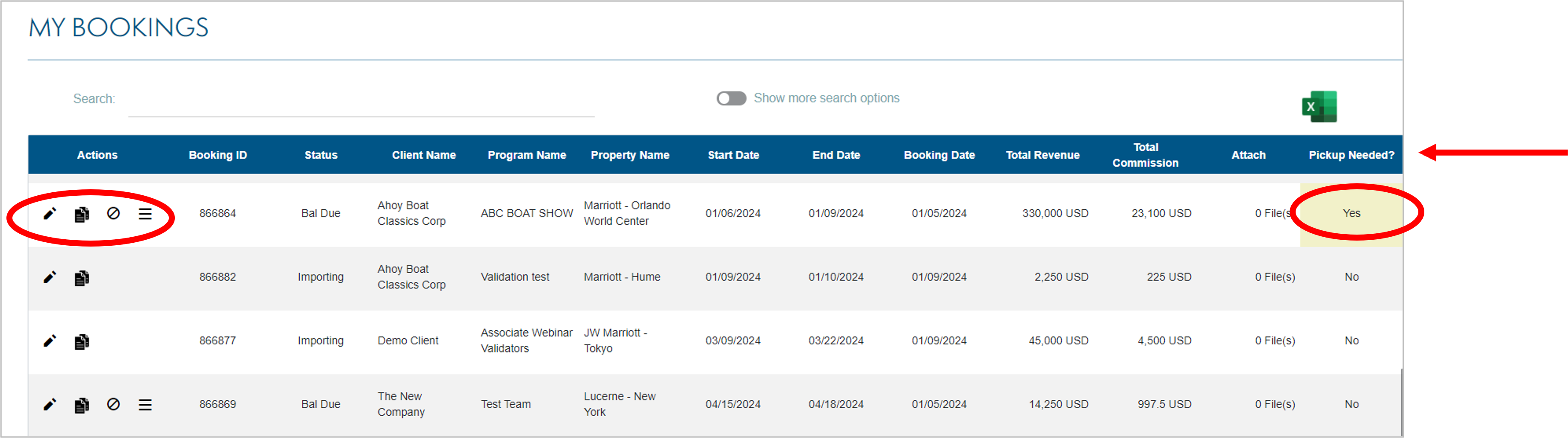Screen dimensions: 1568x438
Task: Click the Excel export icon
Action: tap(1318, 106)
